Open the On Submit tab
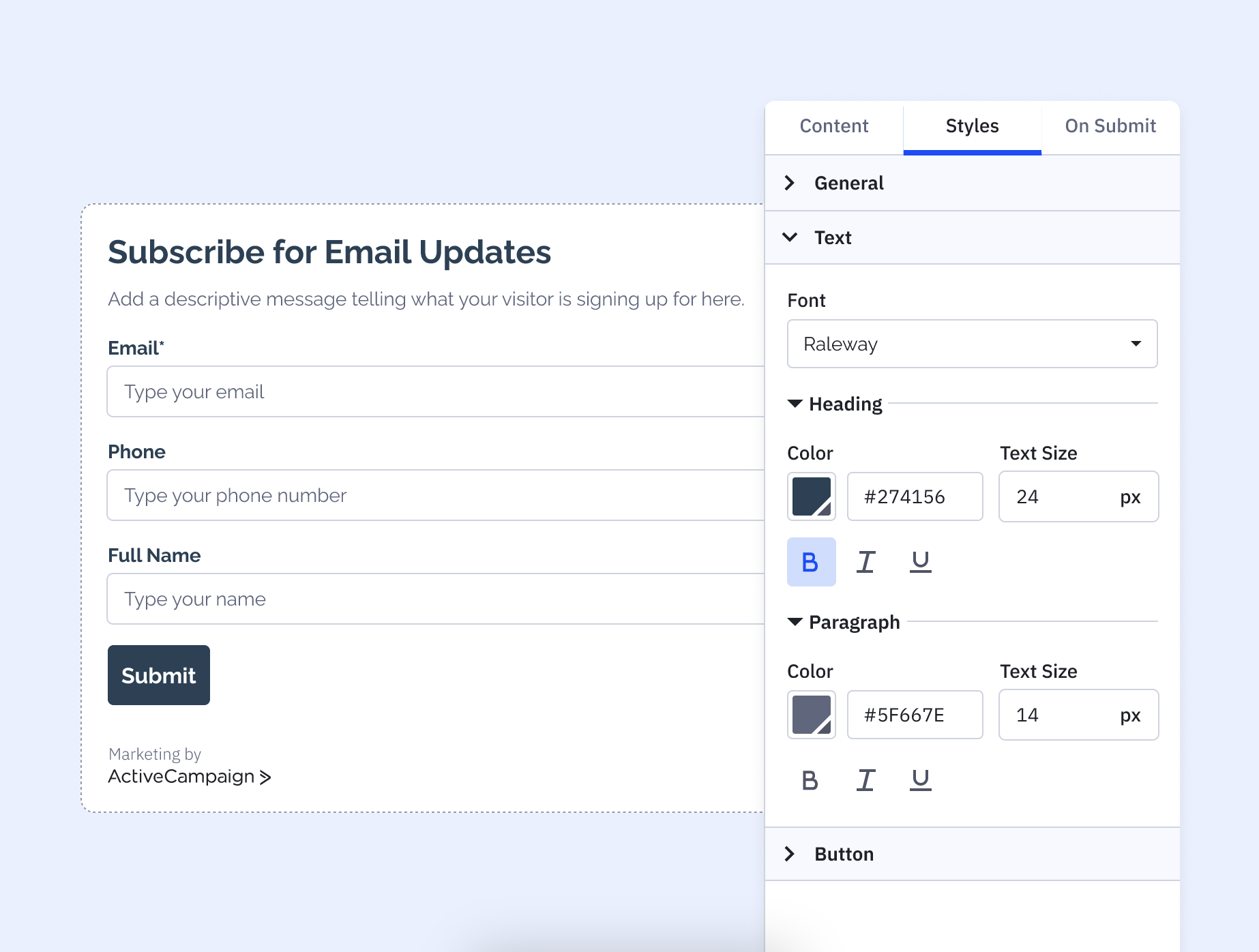The height and width of the screenshot is (952, 1259). (1110, 126)
